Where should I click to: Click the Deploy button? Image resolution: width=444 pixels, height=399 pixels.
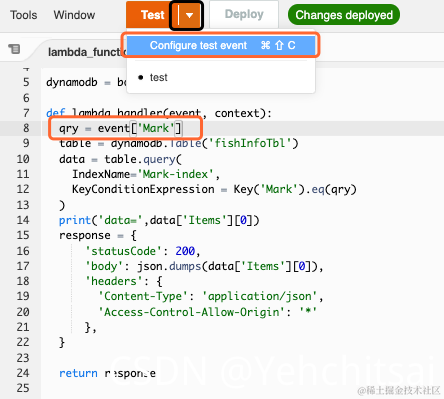click(244, 14)
